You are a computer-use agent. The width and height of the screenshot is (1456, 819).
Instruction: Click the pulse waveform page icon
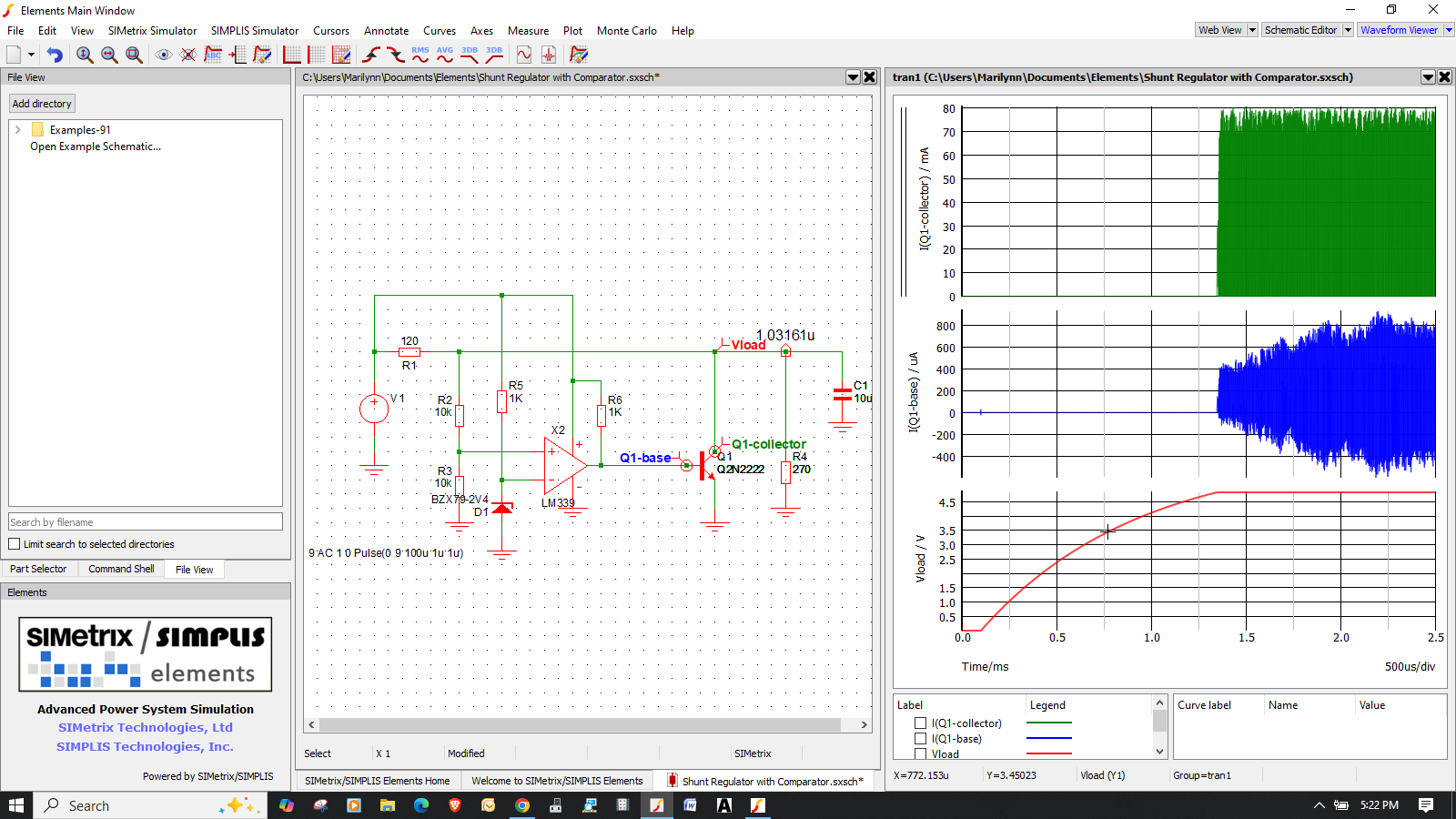click(549, 55)
